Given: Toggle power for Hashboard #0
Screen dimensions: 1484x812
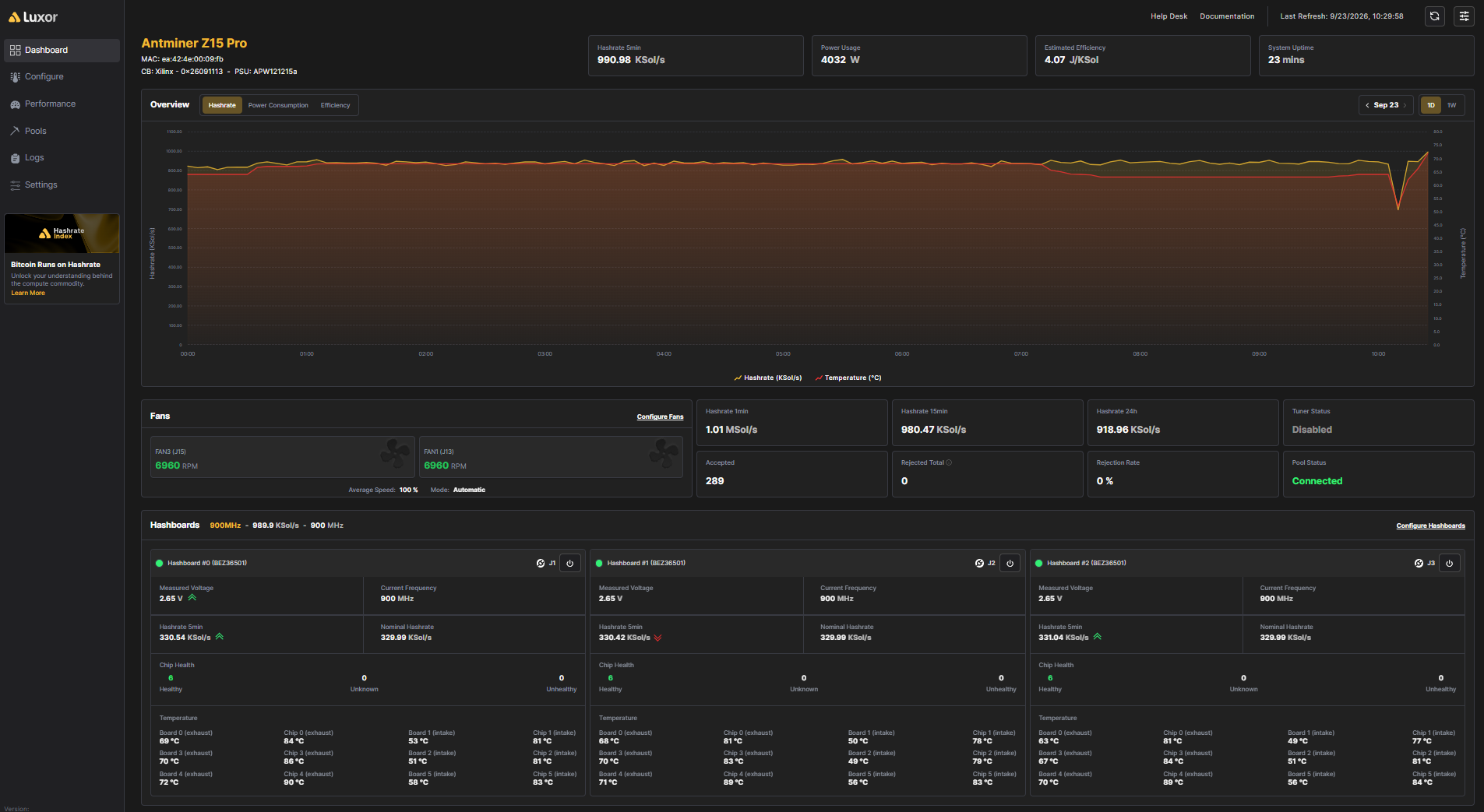Looking at the screenshot, I should tap(570, 563).
